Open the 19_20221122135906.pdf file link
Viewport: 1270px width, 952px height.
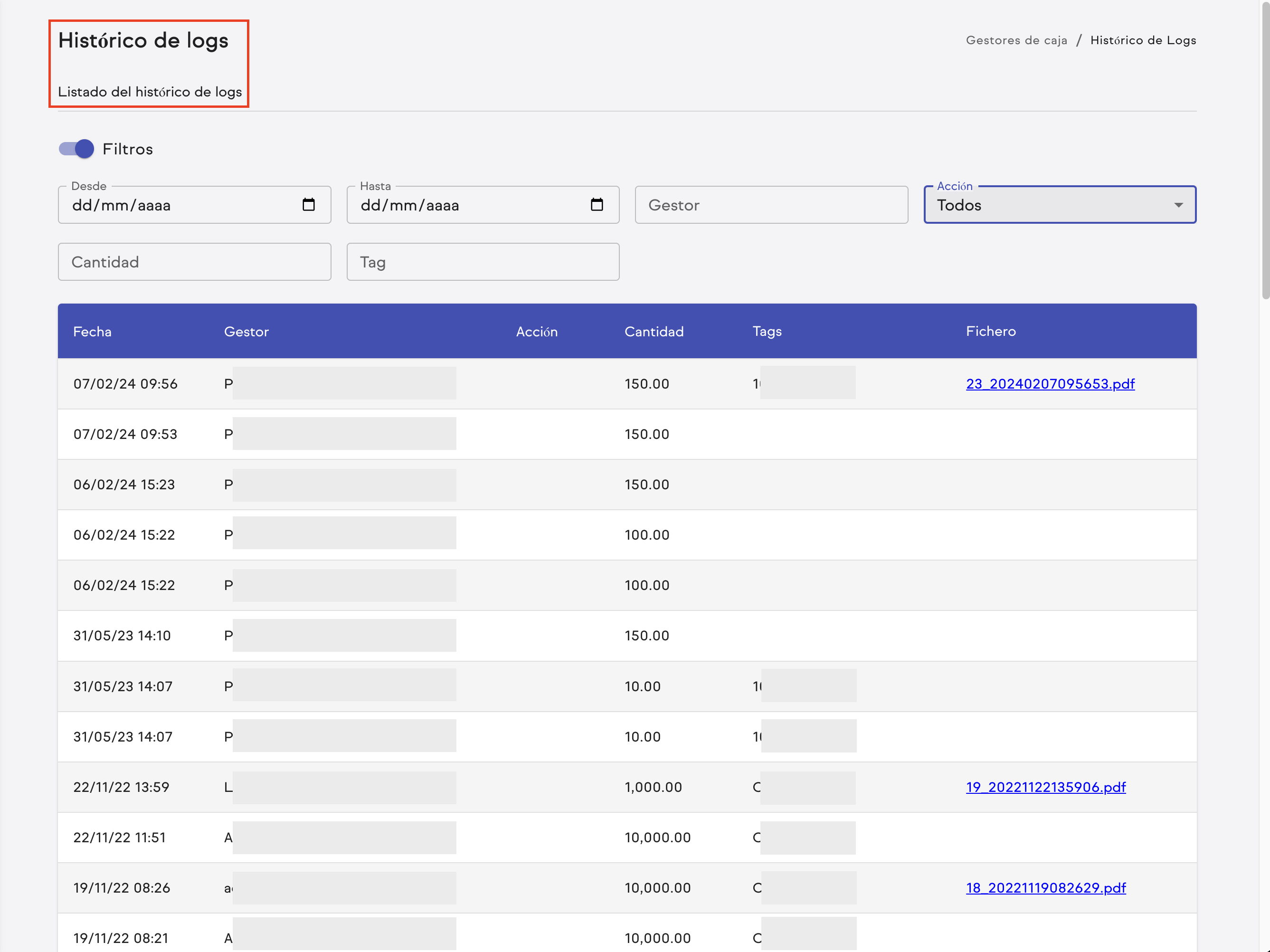click(x=1045, y=787)
